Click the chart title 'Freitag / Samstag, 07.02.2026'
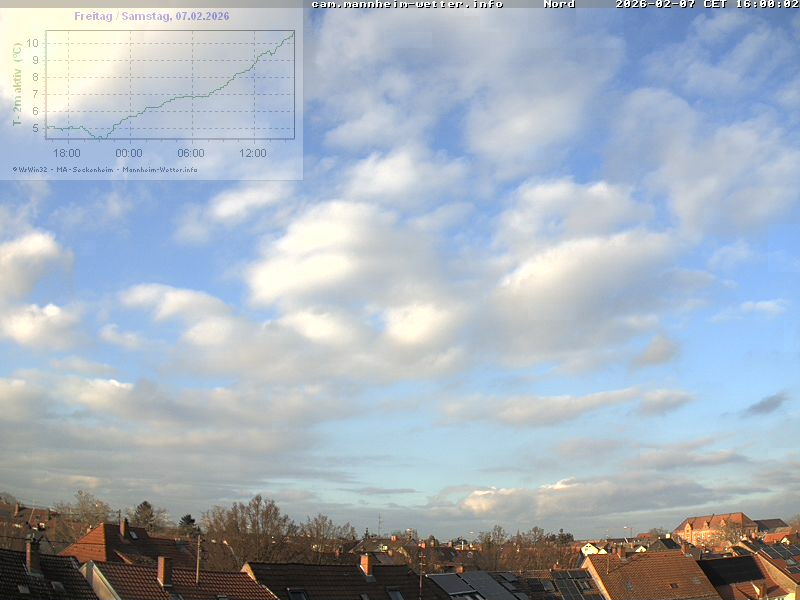The width and height of the screenshot is (800, 600). (151, 16)
